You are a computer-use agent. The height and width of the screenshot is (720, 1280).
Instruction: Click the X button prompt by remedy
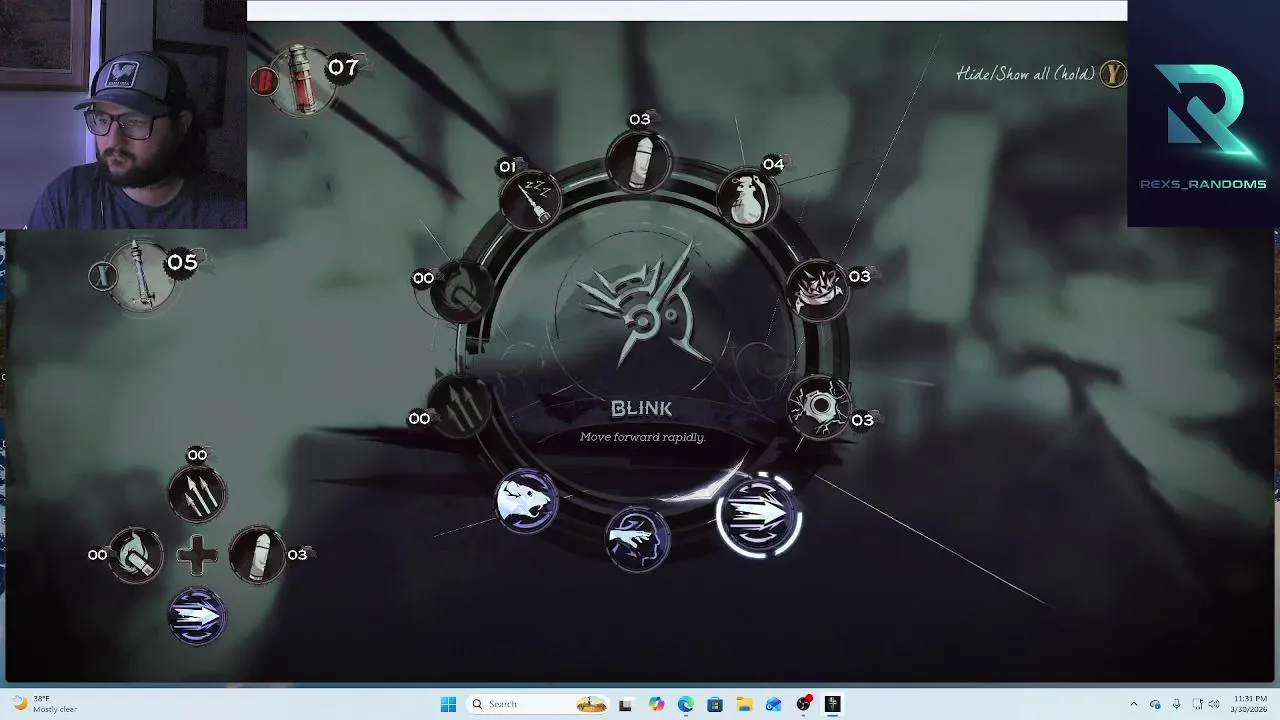click(102, 275)
